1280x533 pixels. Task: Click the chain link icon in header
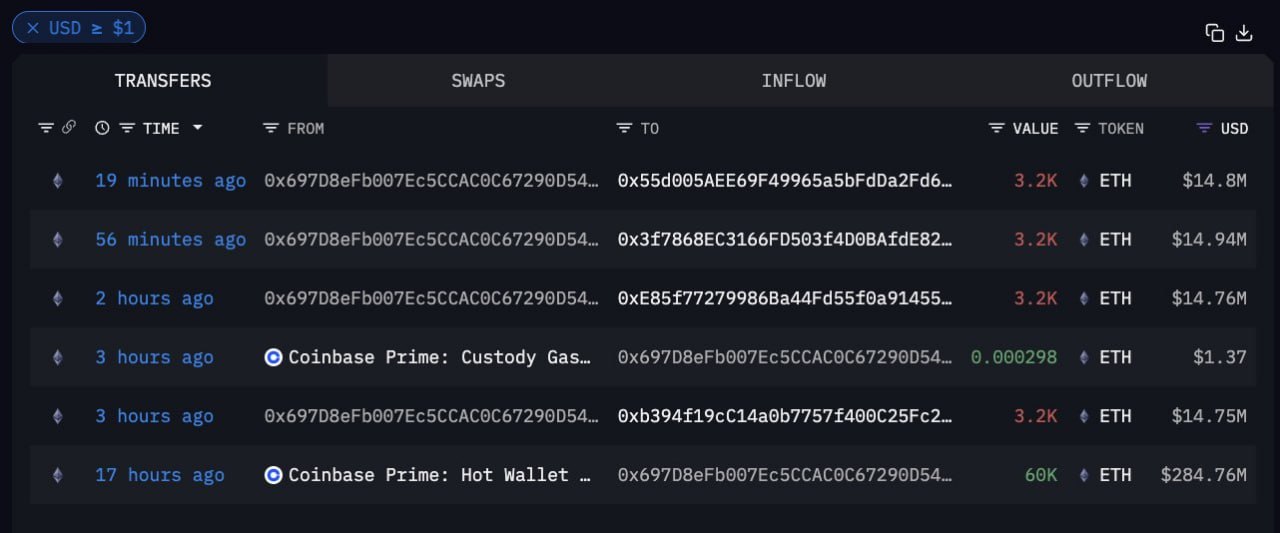pyautogui.click(x=69, y=127)
